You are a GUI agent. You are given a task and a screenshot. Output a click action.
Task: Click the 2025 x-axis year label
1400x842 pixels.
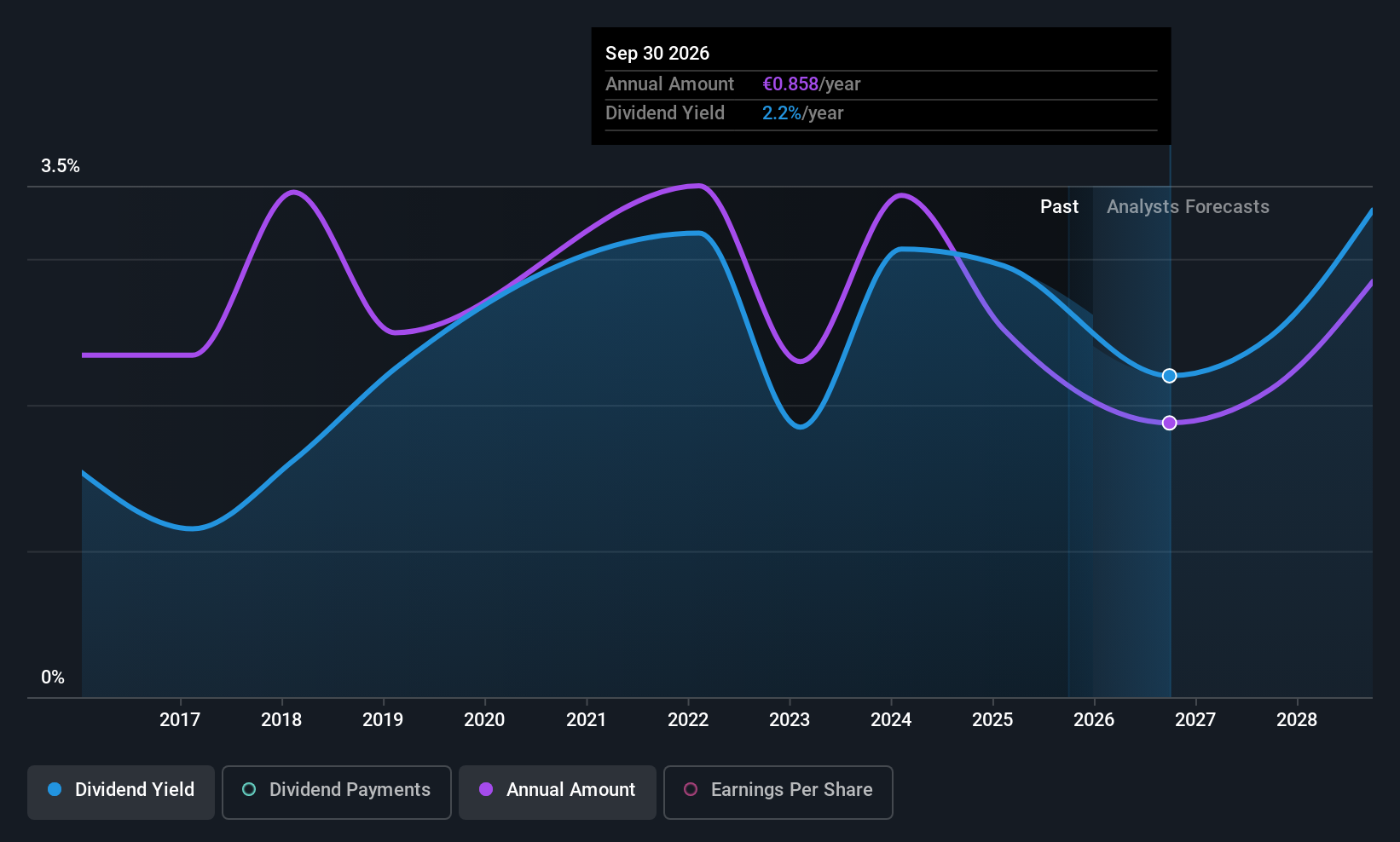point(992,719)
